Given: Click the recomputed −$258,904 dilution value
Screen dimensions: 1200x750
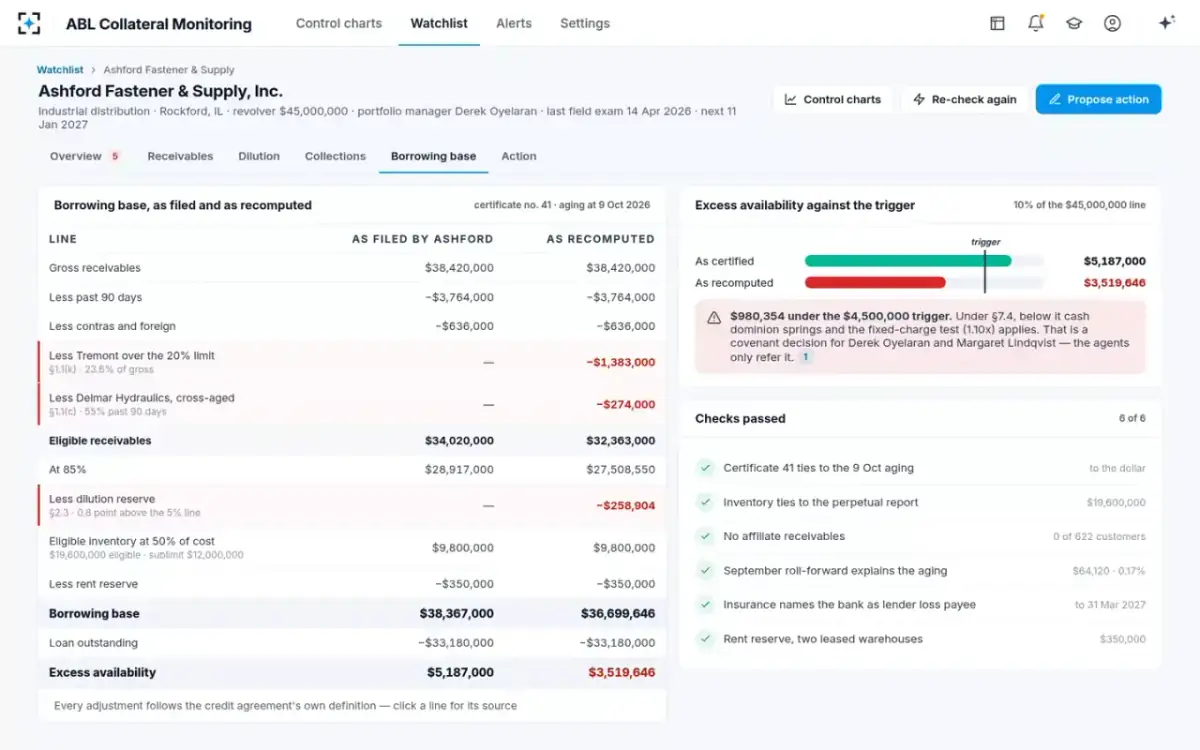Looking at the screenshot, I should [626, 505].
